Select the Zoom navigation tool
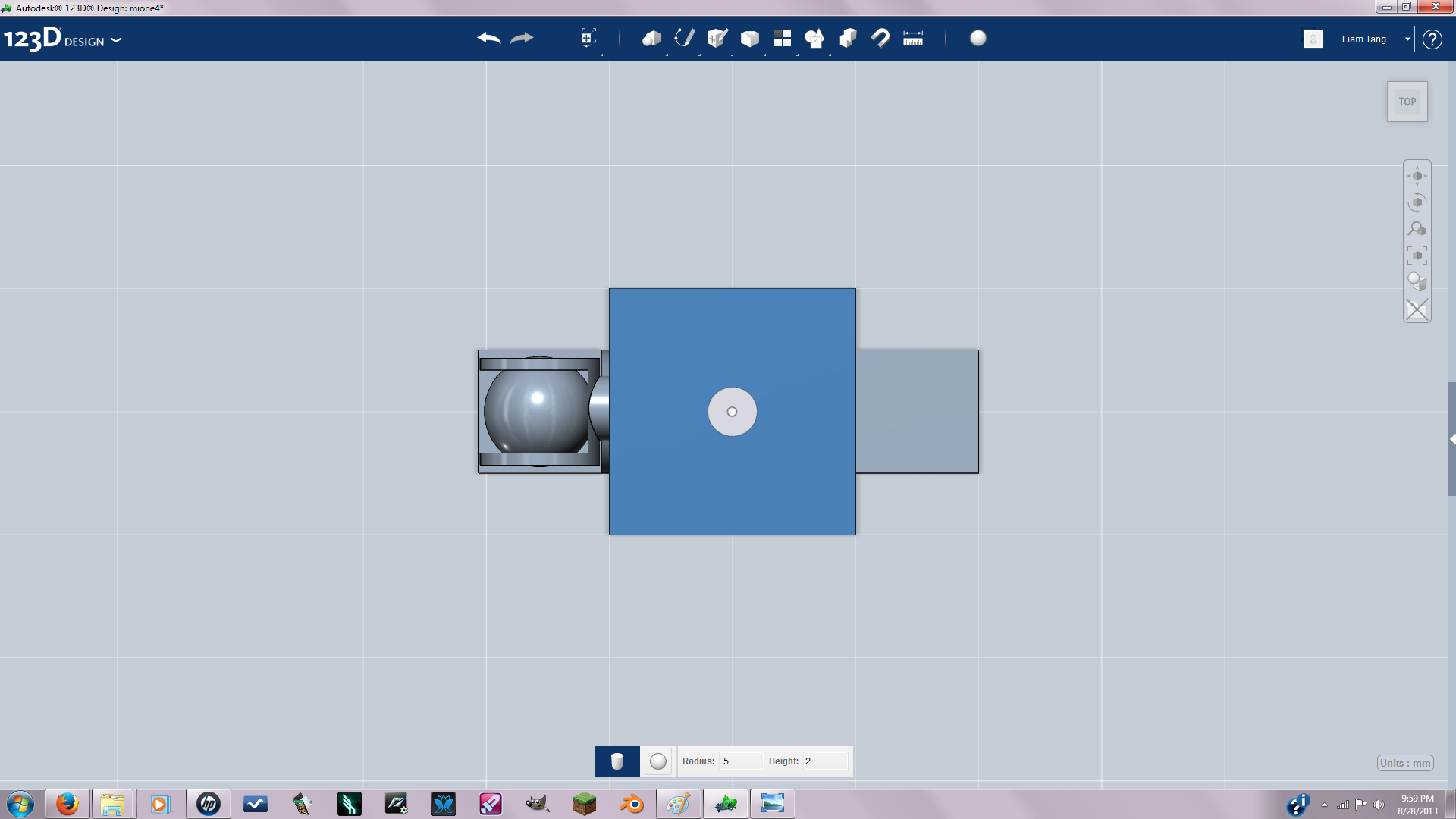The image size is (1456, 819). pos(1417,229)
